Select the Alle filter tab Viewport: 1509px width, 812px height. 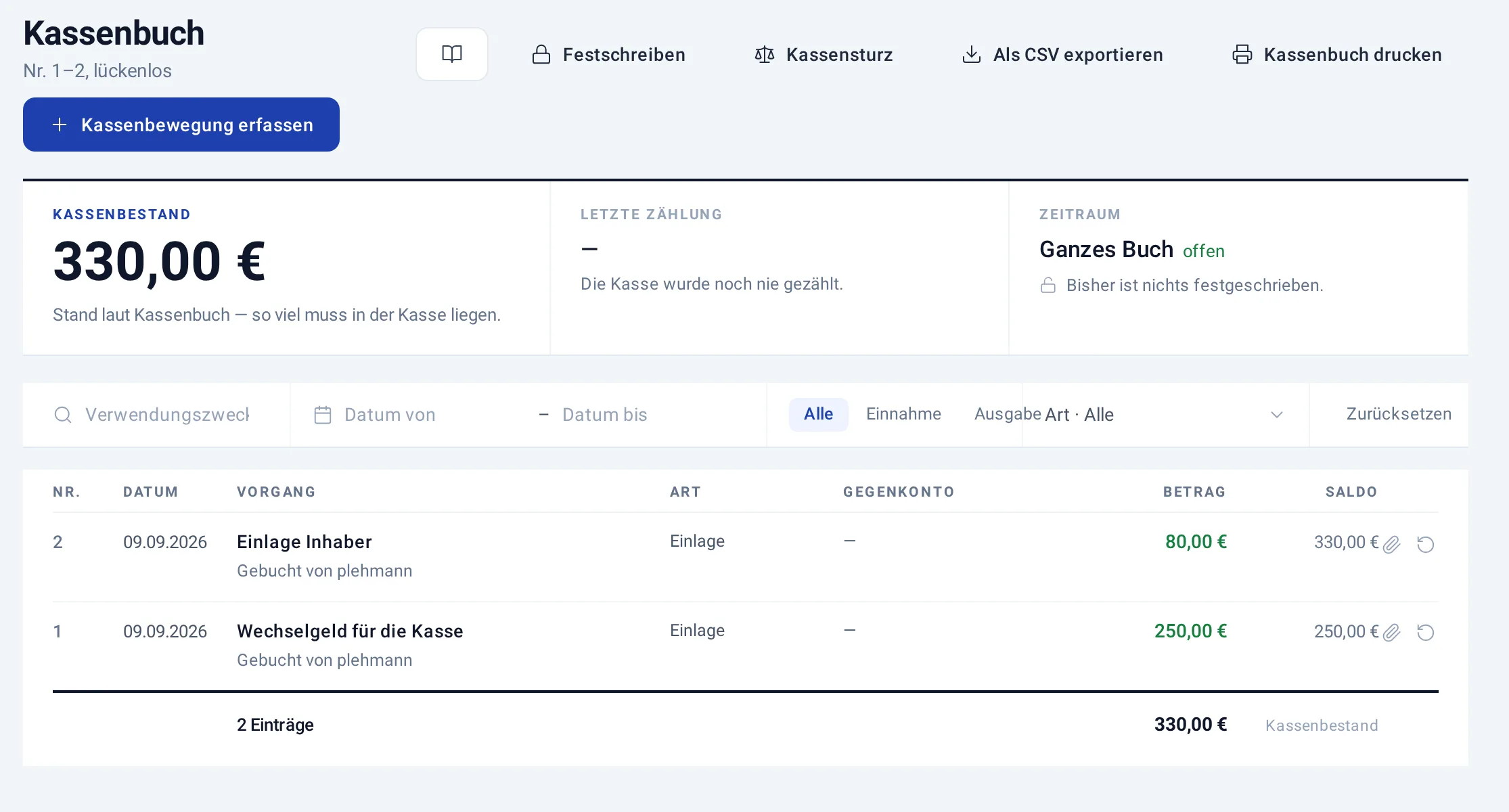tap(818, 414)
